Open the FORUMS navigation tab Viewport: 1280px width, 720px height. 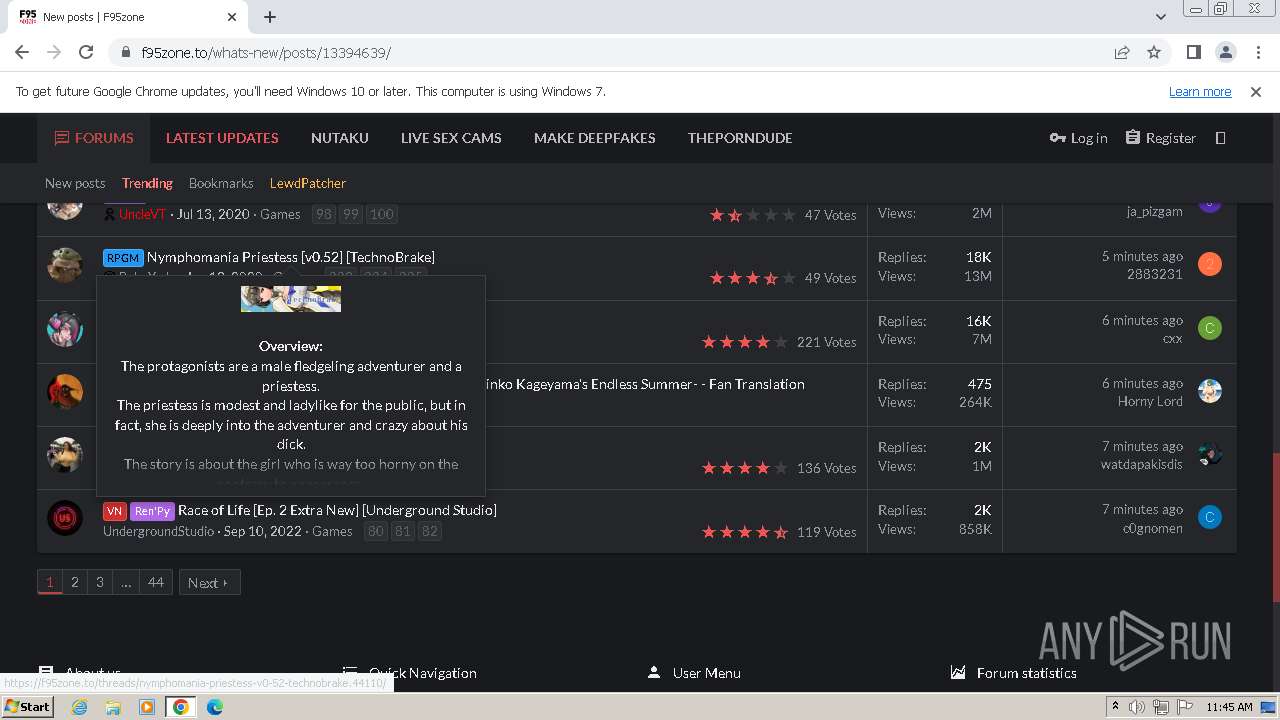pos(94,138)
